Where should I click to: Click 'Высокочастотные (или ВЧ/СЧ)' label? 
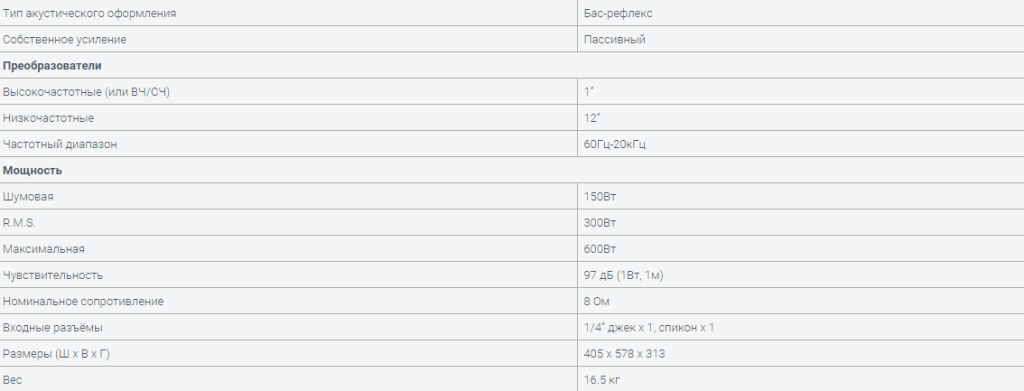pyautogui.click(x=86, y=92)
